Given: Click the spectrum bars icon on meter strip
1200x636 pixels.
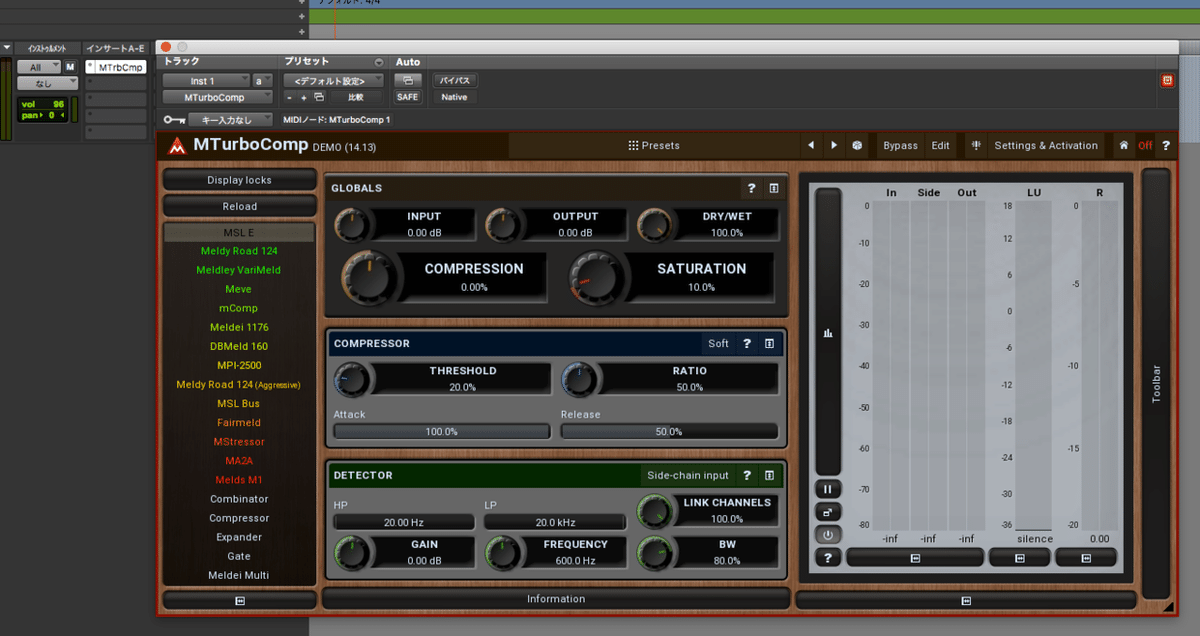Looking at the screenshot, I should coord(828,334).
